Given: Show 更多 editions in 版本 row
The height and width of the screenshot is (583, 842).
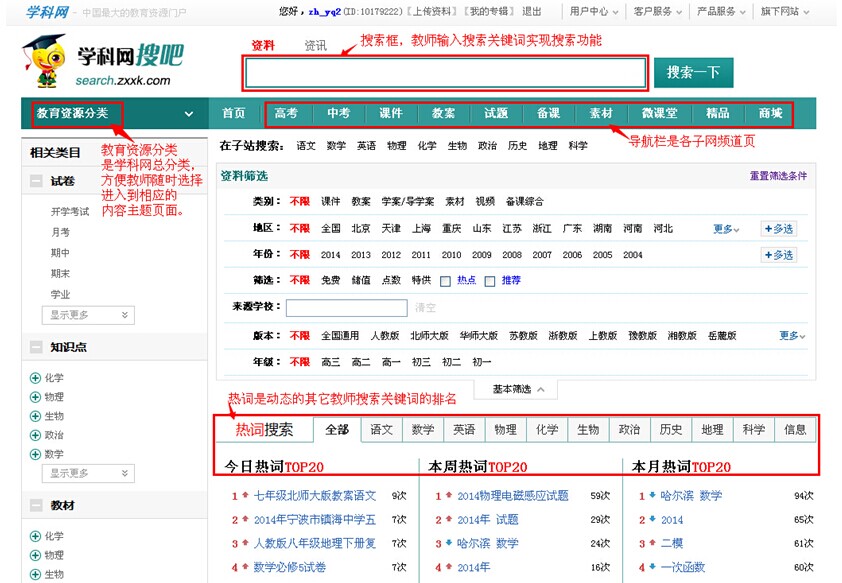Looking at the screenshot, I should click(x=792, y=336).
